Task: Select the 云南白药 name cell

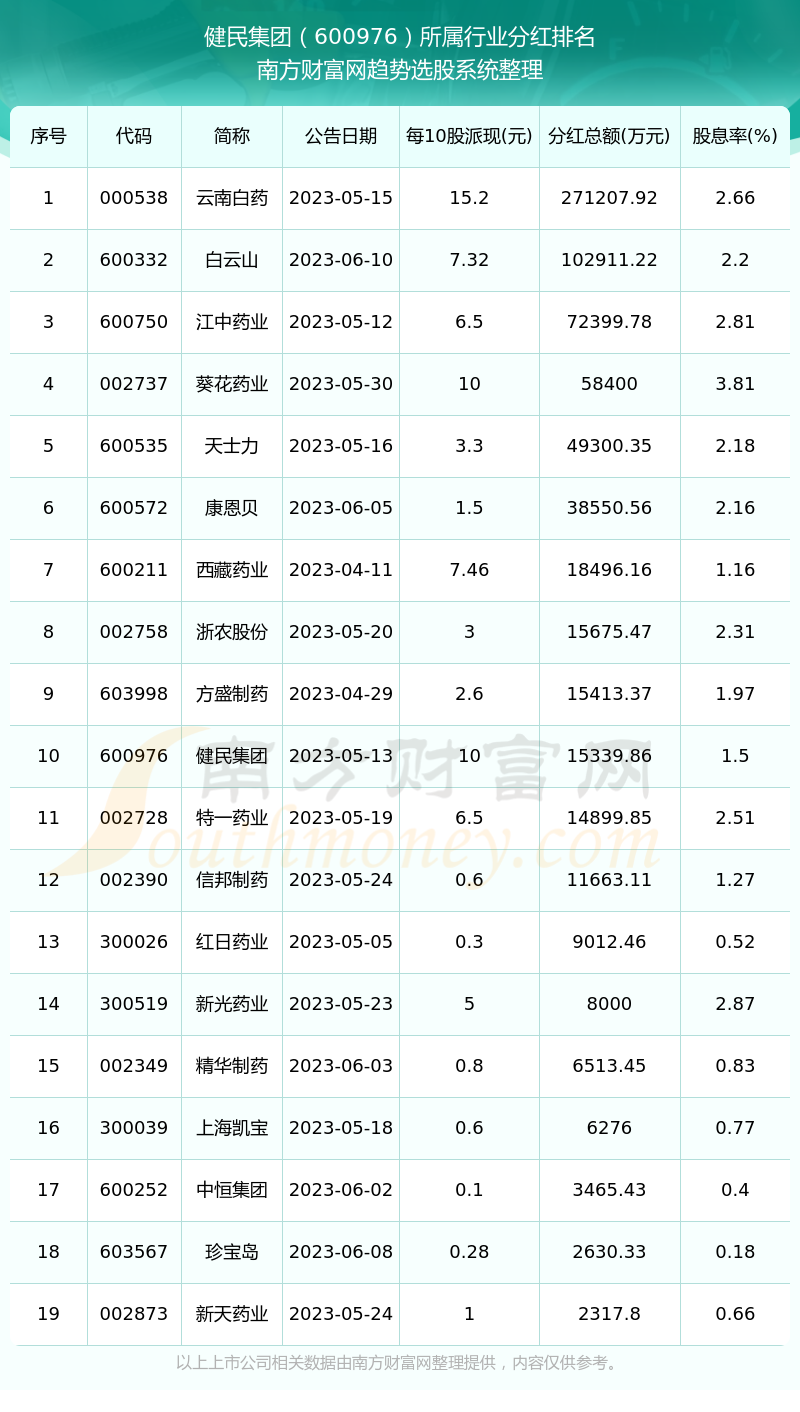Action: point(232,198)
